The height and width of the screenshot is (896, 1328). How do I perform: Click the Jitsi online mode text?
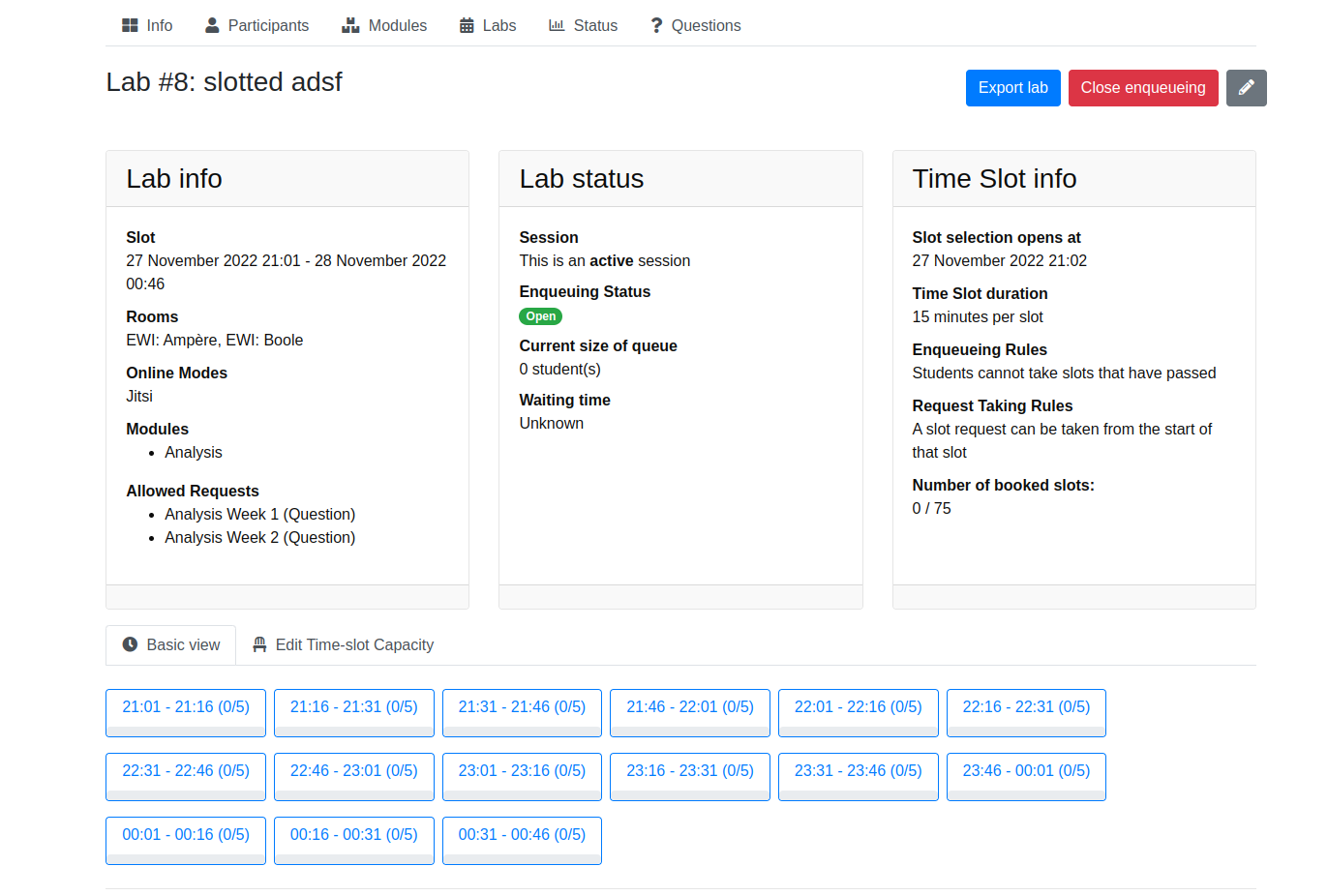coord(139,396)
